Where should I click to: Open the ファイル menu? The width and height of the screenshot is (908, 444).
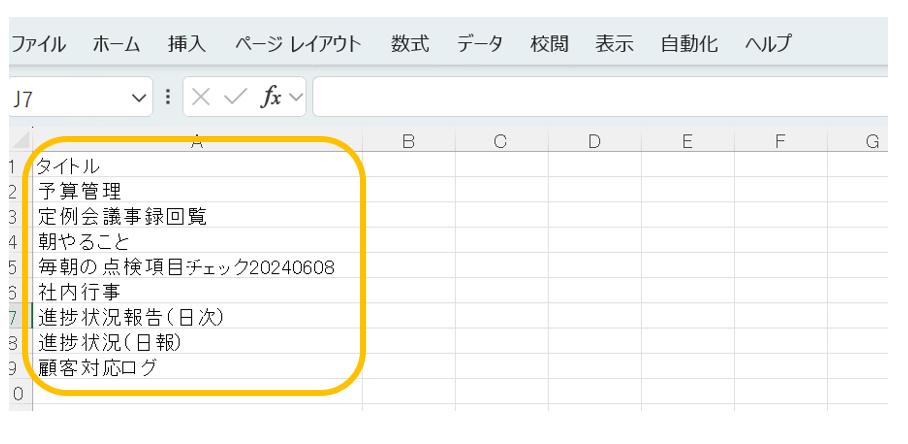pyautogui.click(x=38, y=44)
